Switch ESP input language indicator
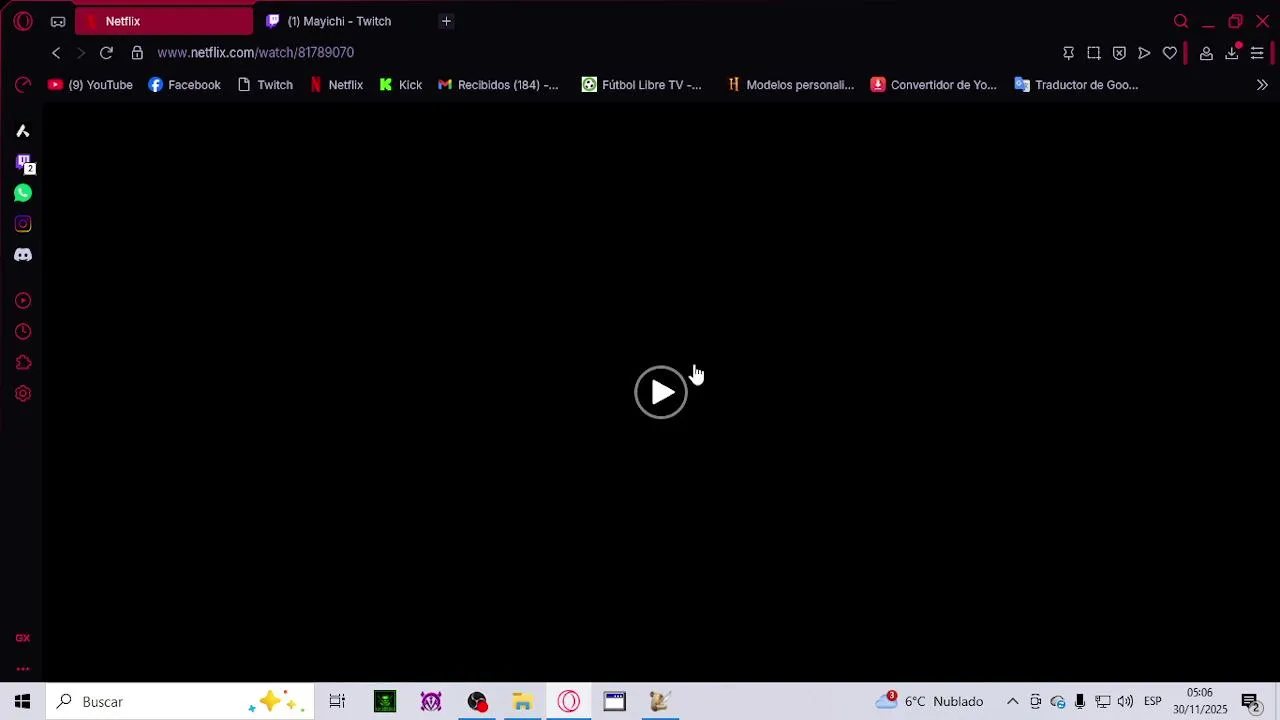1280x720 pixels. click(1152, 702)
